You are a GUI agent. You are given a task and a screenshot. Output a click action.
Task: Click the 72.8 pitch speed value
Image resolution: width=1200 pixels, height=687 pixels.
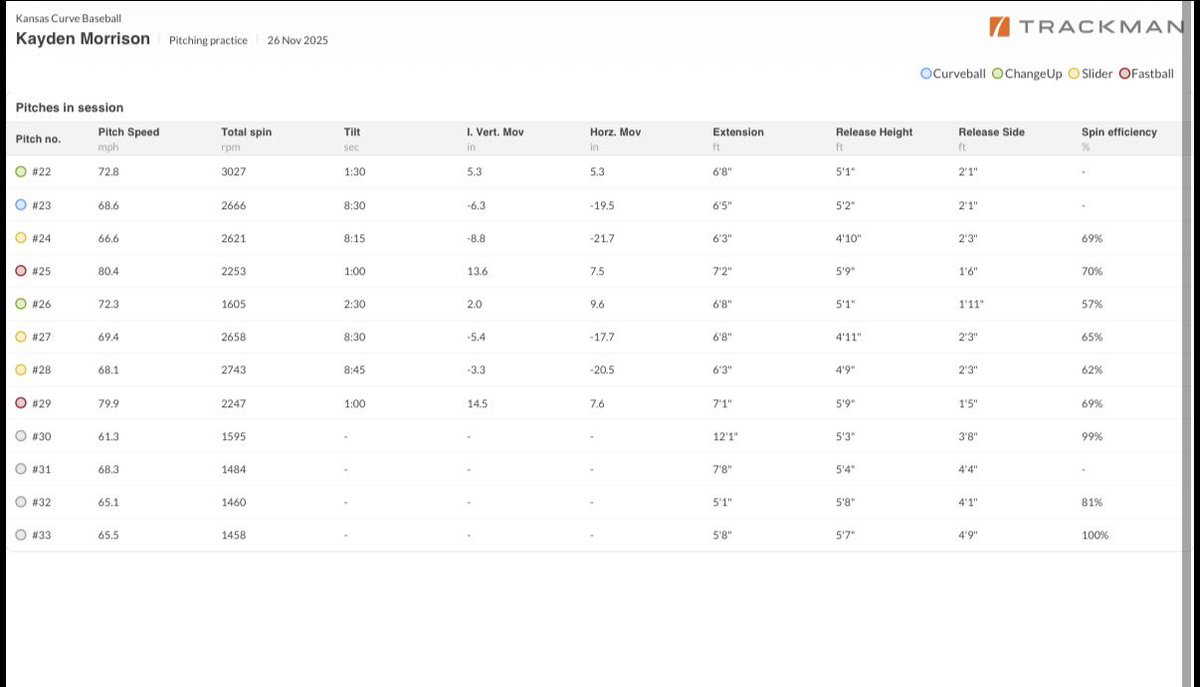pyautogui.click(x=108, y=172)
